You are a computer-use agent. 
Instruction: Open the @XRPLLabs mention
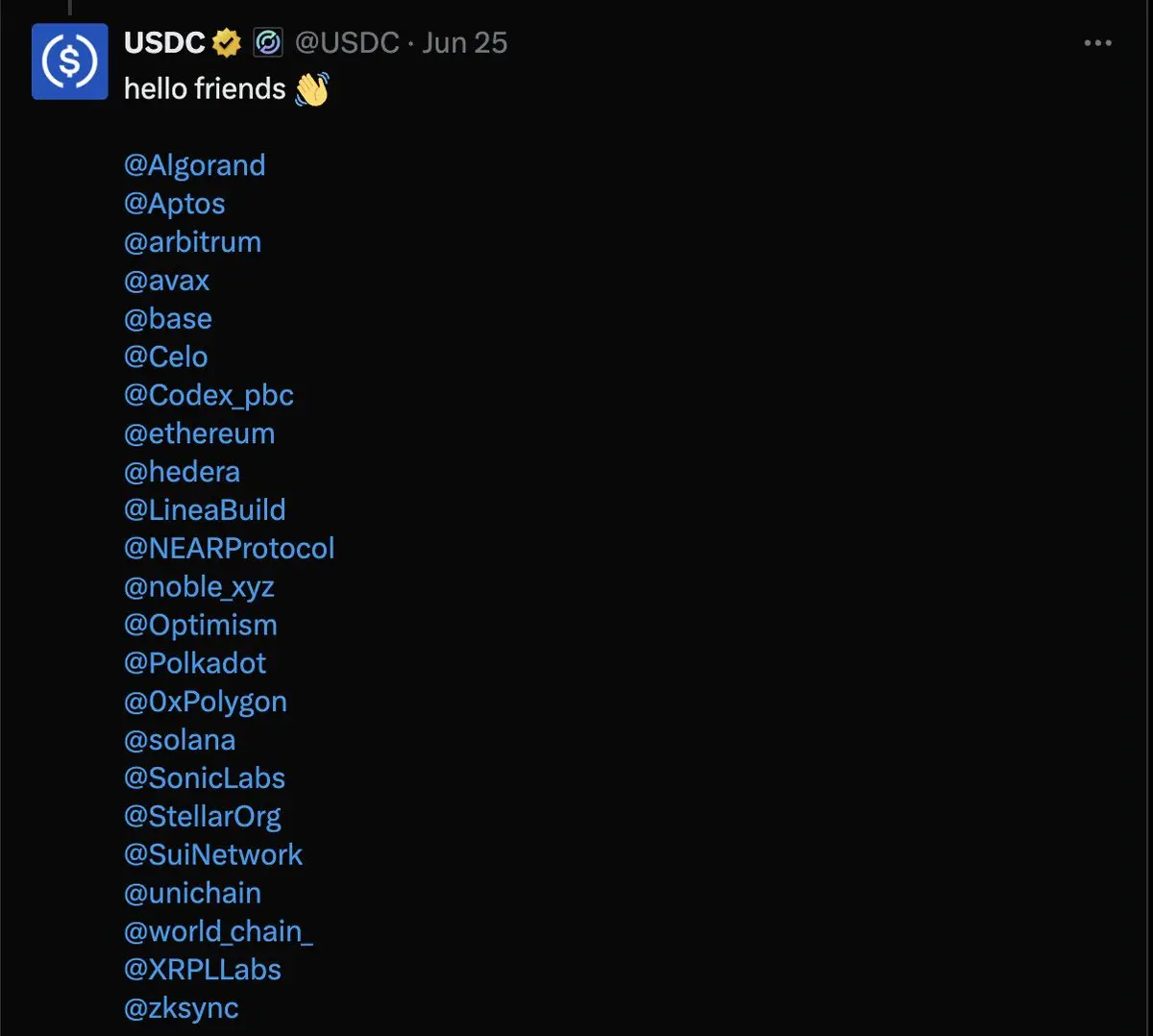203,970
